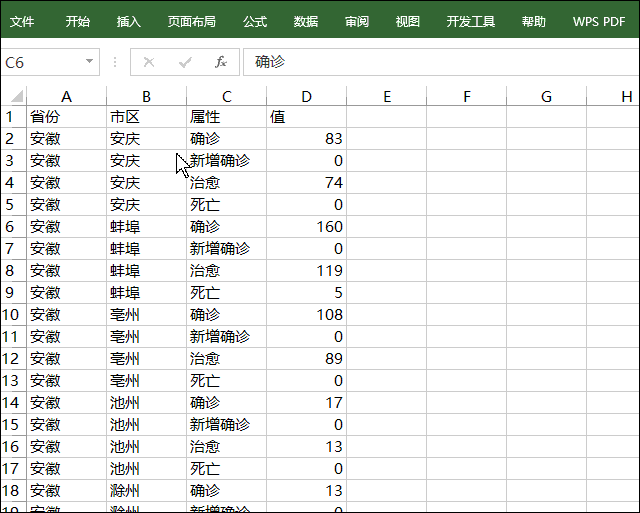Switch to the 审阅 ribbon tab

pyautogui.click(x=357, y=21)
